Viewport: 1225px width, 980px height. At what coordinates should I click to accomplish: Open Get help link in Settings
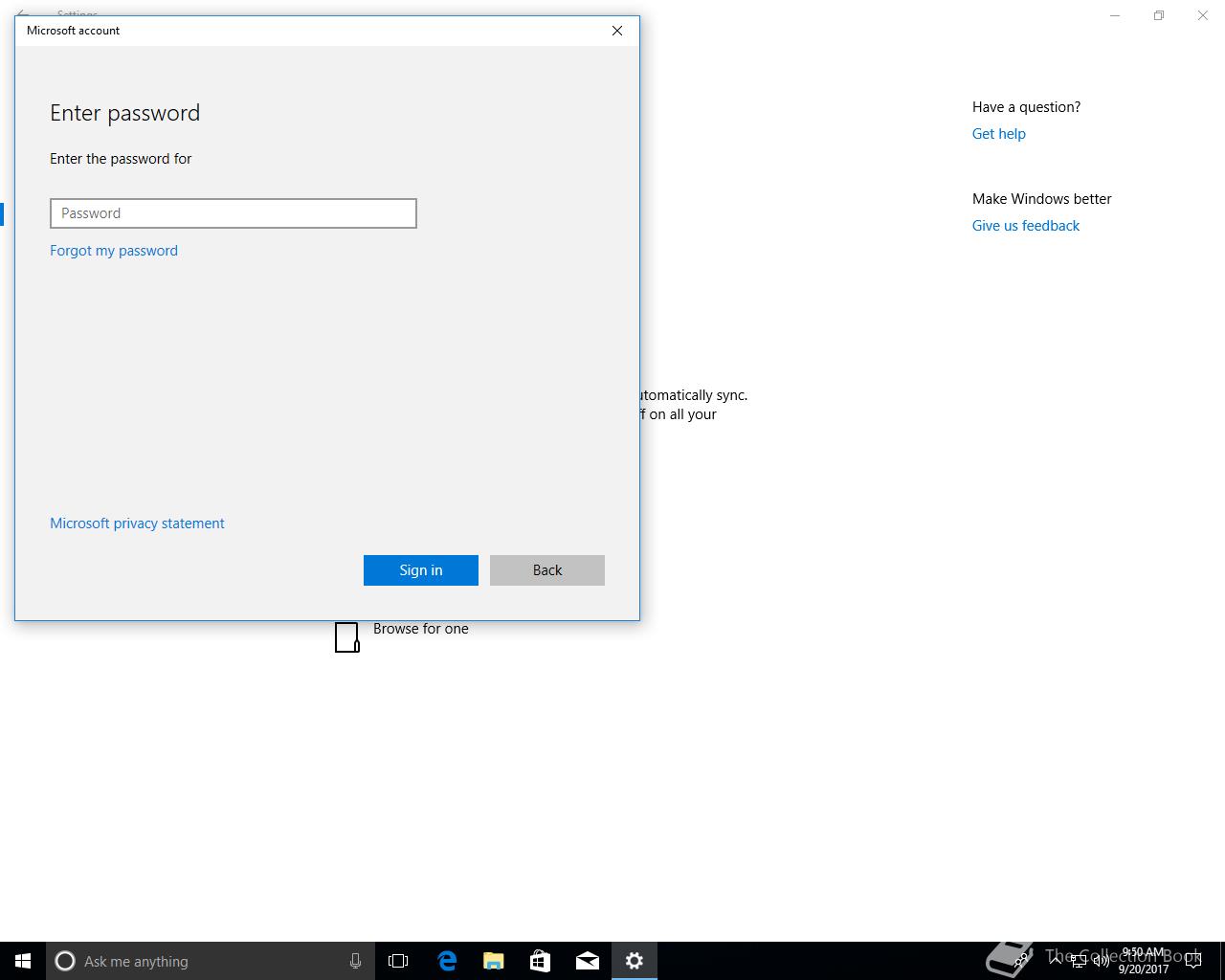click(999, 134)
